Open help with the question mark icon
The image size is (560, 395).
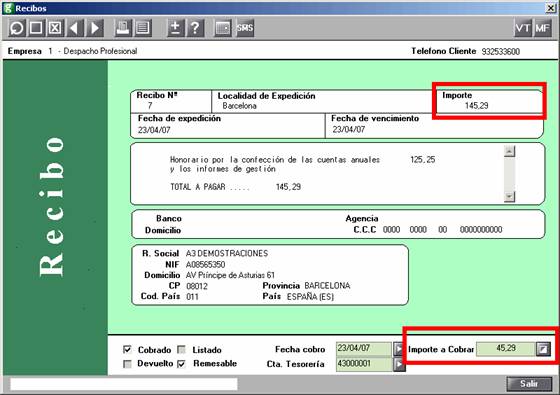195,28
